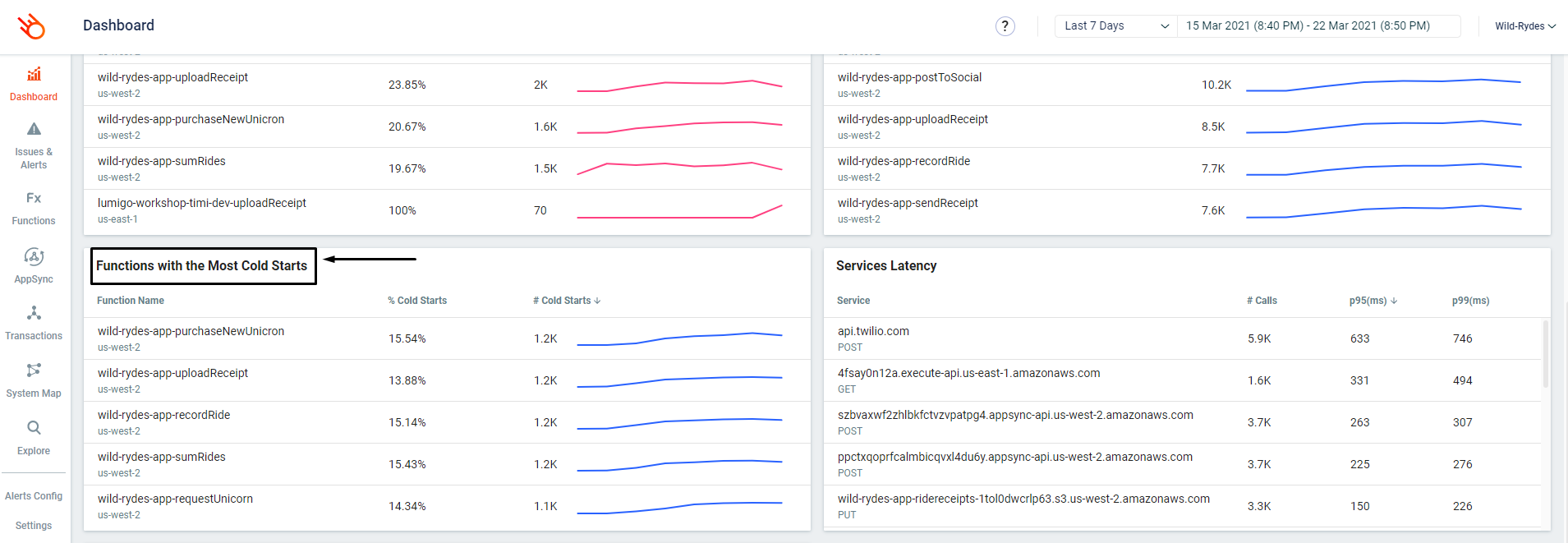
Task: Click lumigo-workshop-timi-dev-uploadReceipt function
Action: [201, 203]
